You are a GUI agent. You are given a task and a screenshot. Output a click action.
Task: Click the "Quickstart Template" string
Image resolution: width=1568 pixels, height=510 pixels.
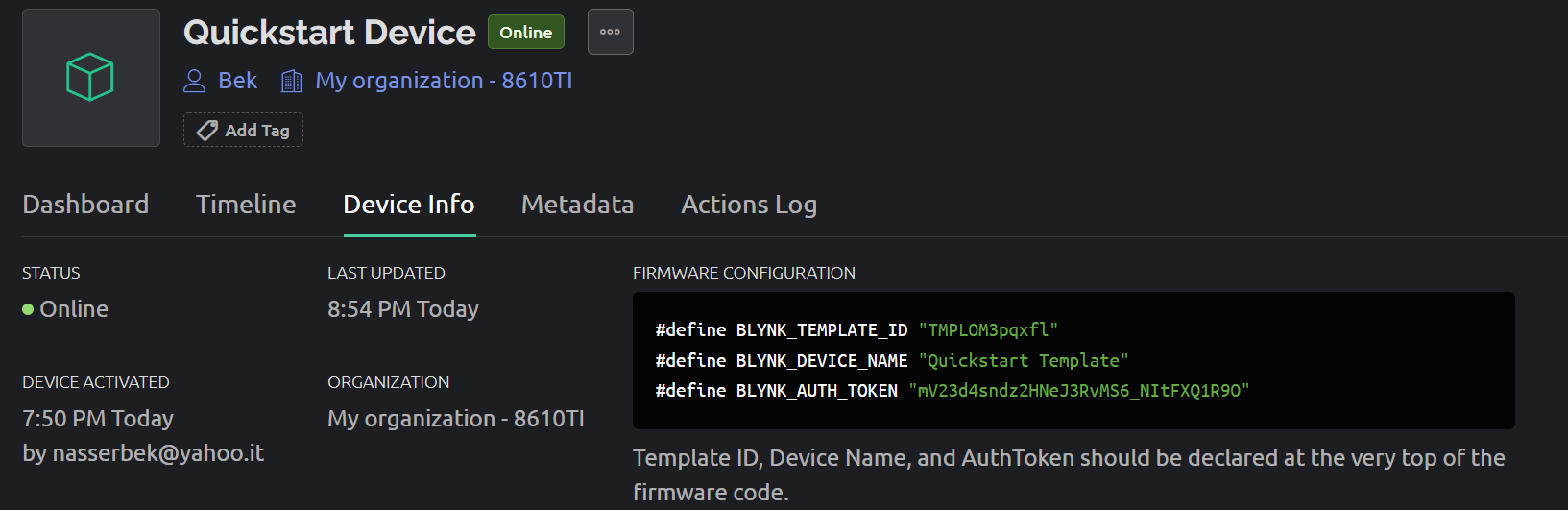click(x=1024, y=361)
